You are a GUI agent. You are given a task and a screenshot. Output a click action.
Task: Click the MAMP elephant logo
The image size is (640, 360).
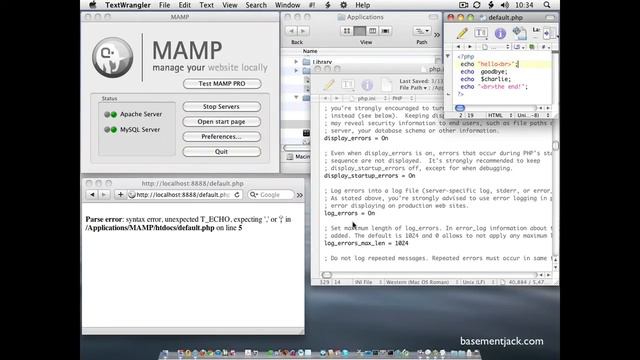(x=112, y=57)
